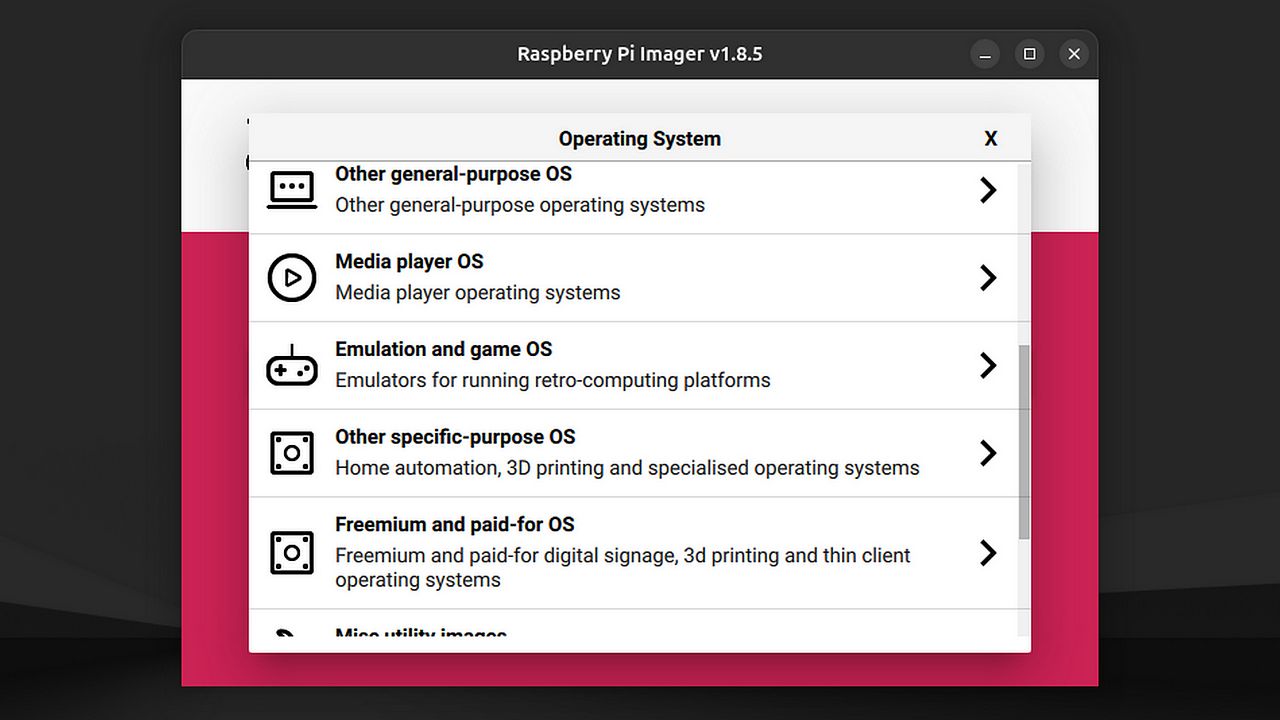Click the gamepad icon for Emulation and game OS
The image size is (1280, 720).
pos(292,366)
